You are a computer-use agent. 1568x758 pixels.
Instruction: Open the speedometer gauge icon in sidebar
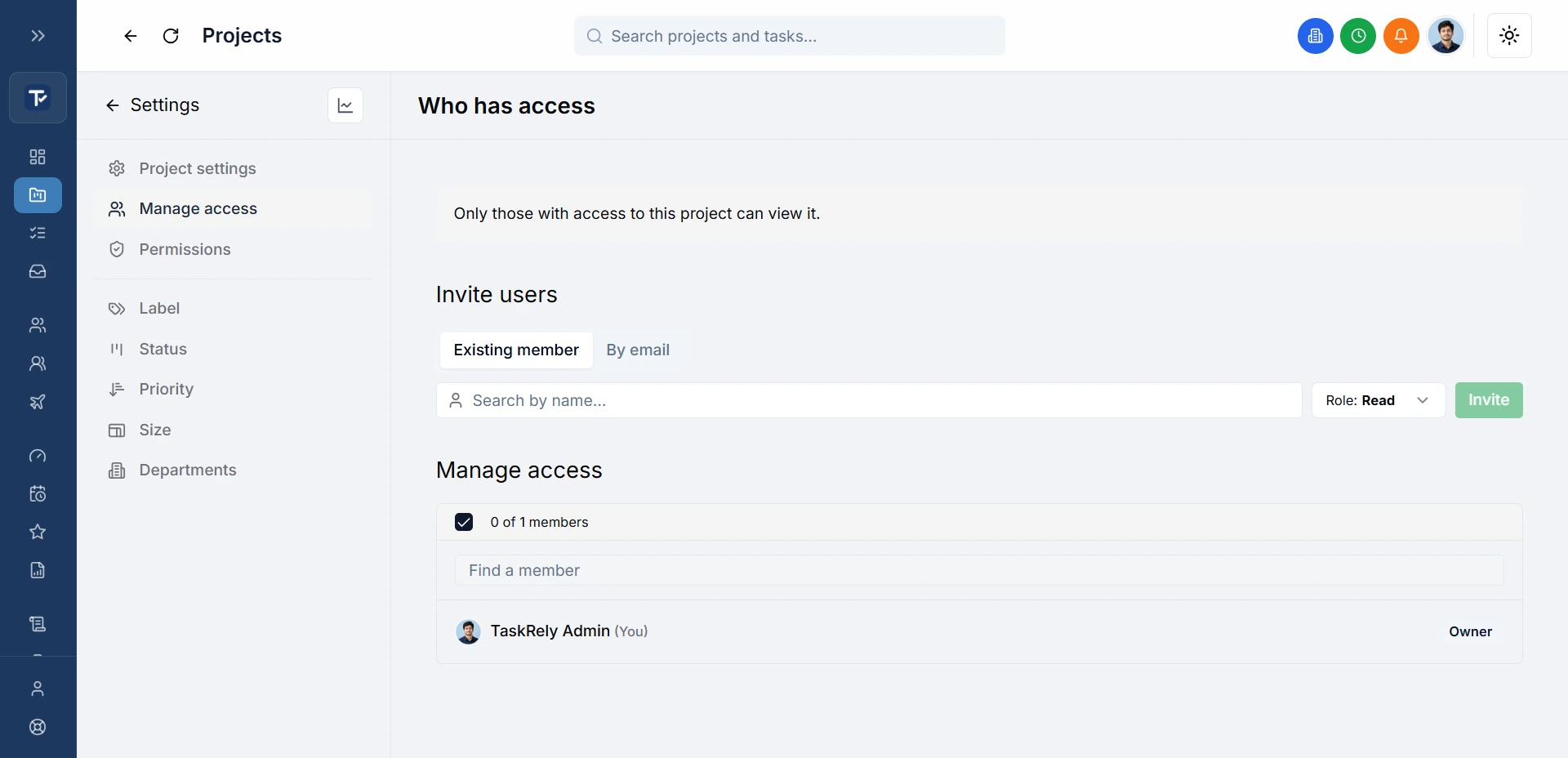38,456
